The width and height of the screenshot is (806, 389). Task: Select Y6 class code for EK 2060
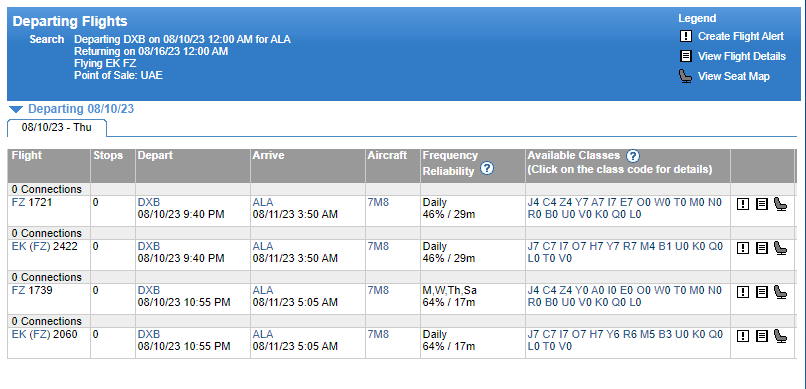613,334
